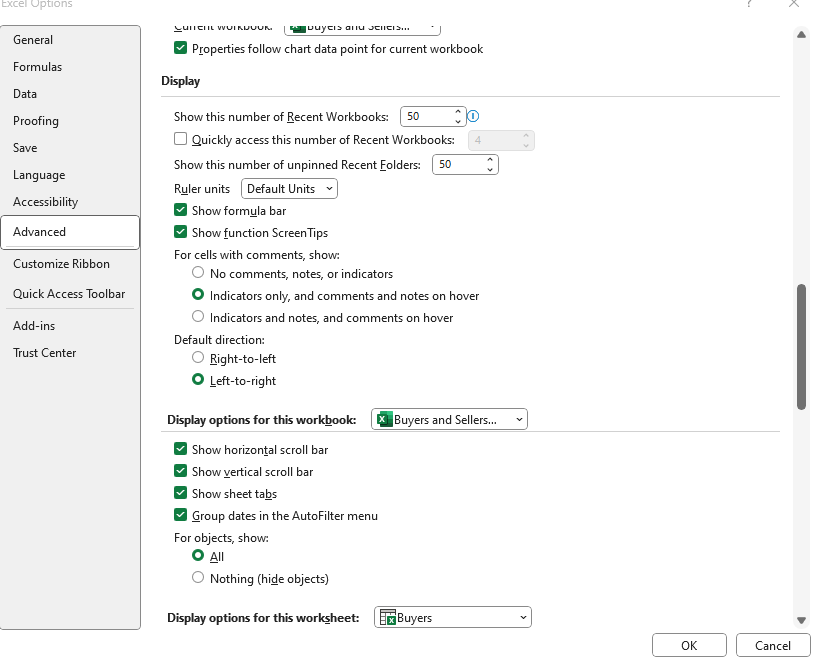Toggle Show vertical scroll bar
The height and width of the screenshot is (660, 813).
(180, 471)
